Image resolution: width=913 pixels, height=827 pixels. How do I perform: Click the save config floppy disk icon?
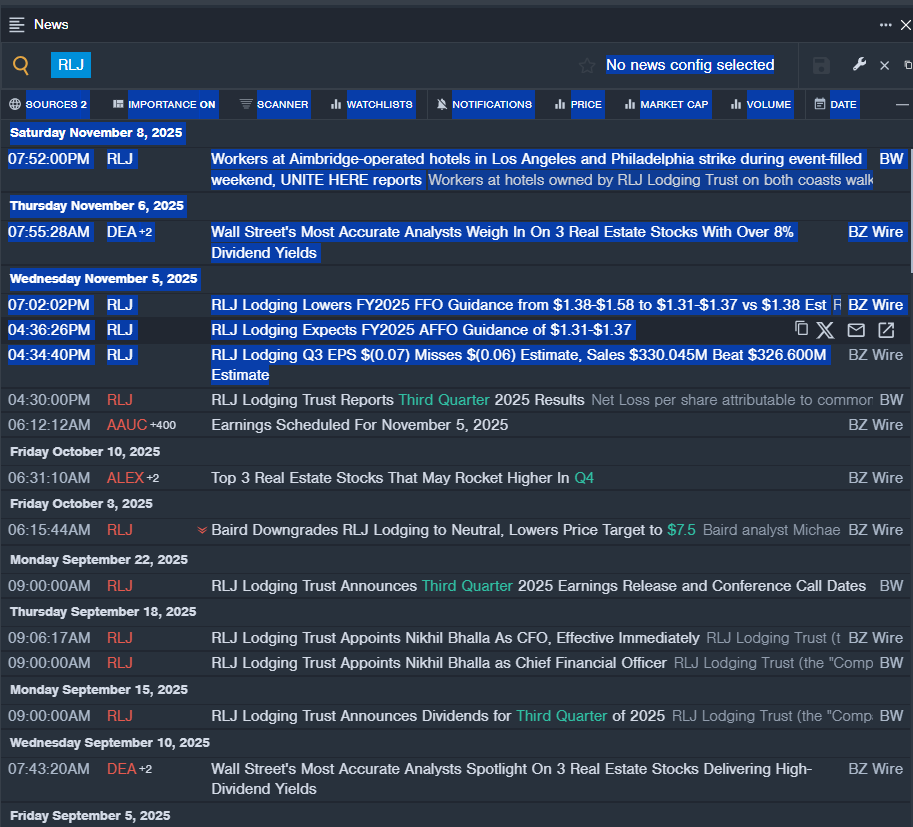(821, 66)
